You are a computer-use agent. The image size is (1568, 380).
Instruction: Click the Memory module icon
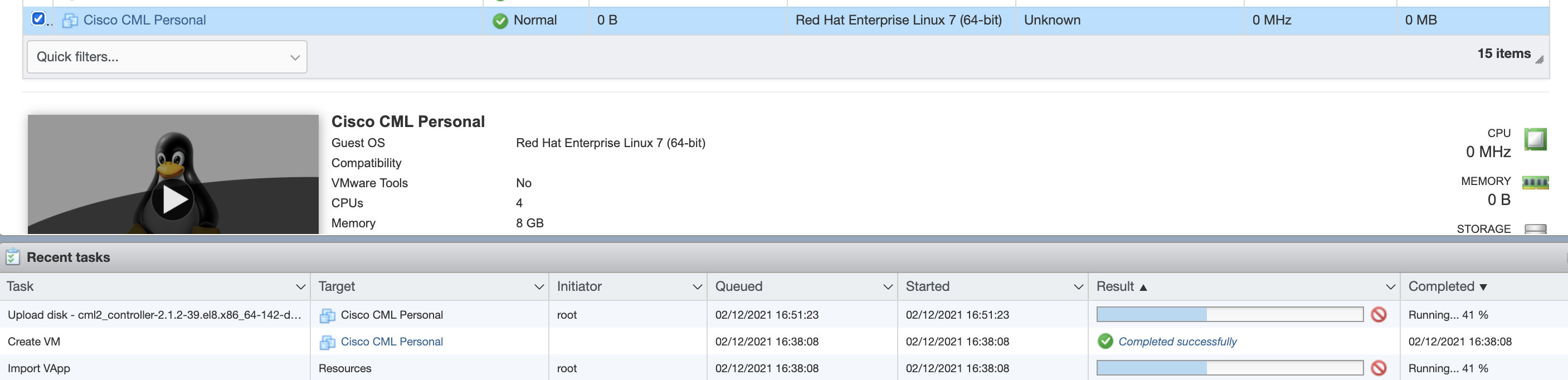(1535, 182)
